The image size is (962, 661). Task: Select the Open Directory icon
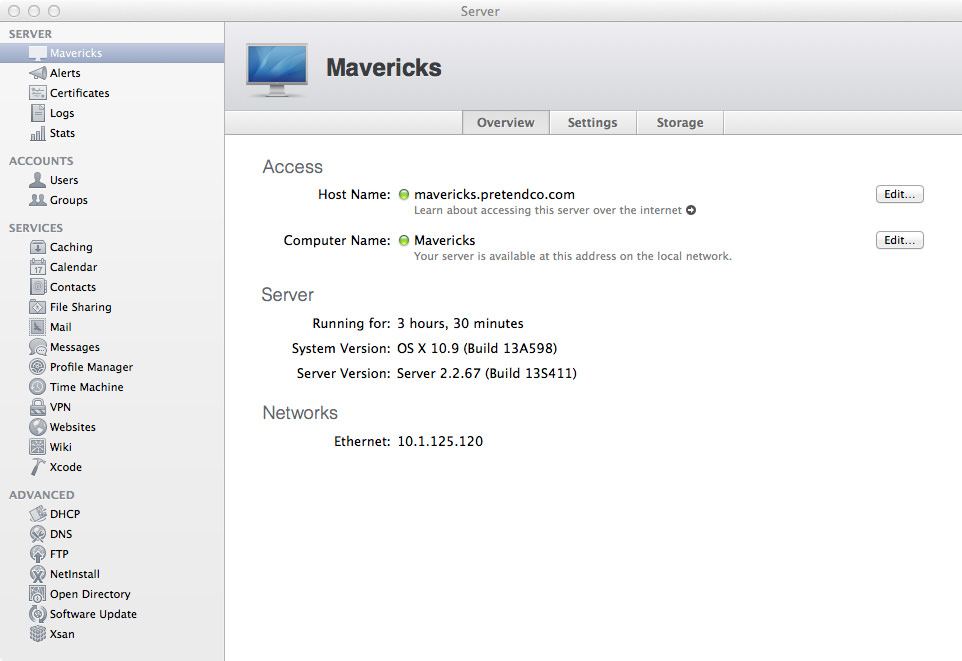pyautogui.click(x=37, y=594)
